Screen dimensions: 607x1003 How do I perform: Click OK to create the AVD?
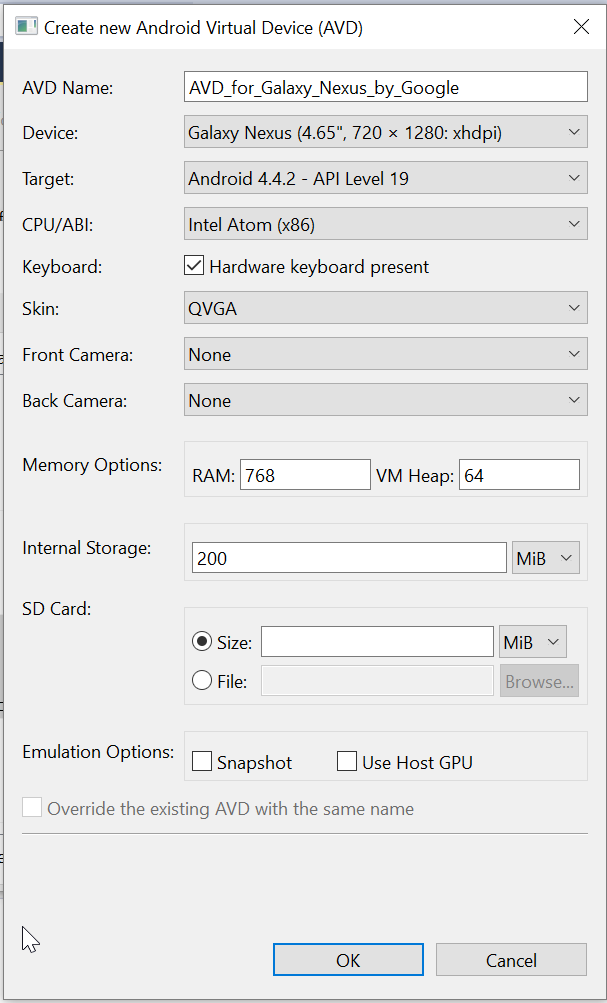tap(348, 960)
